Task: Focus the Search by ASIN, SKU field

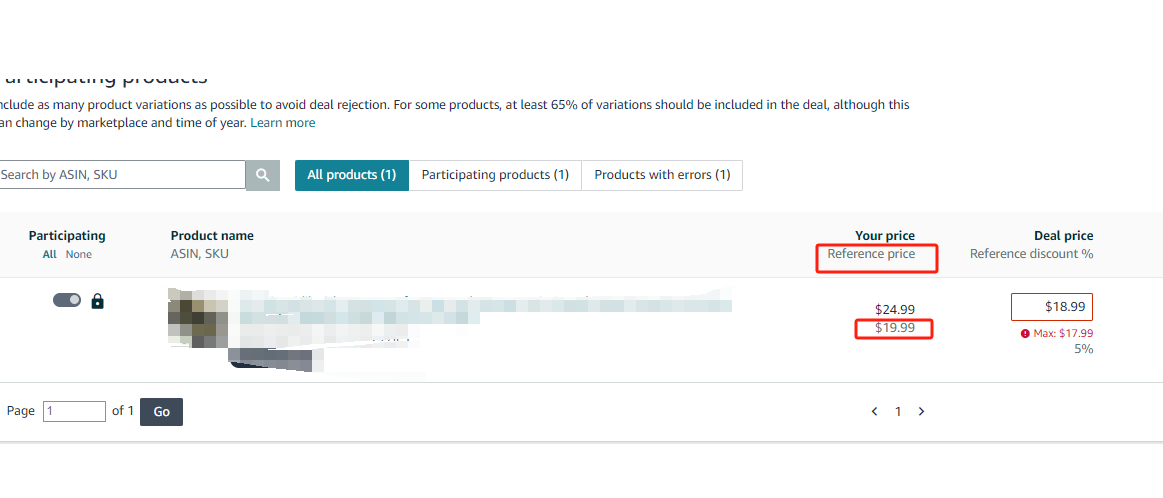Action: 122,174
